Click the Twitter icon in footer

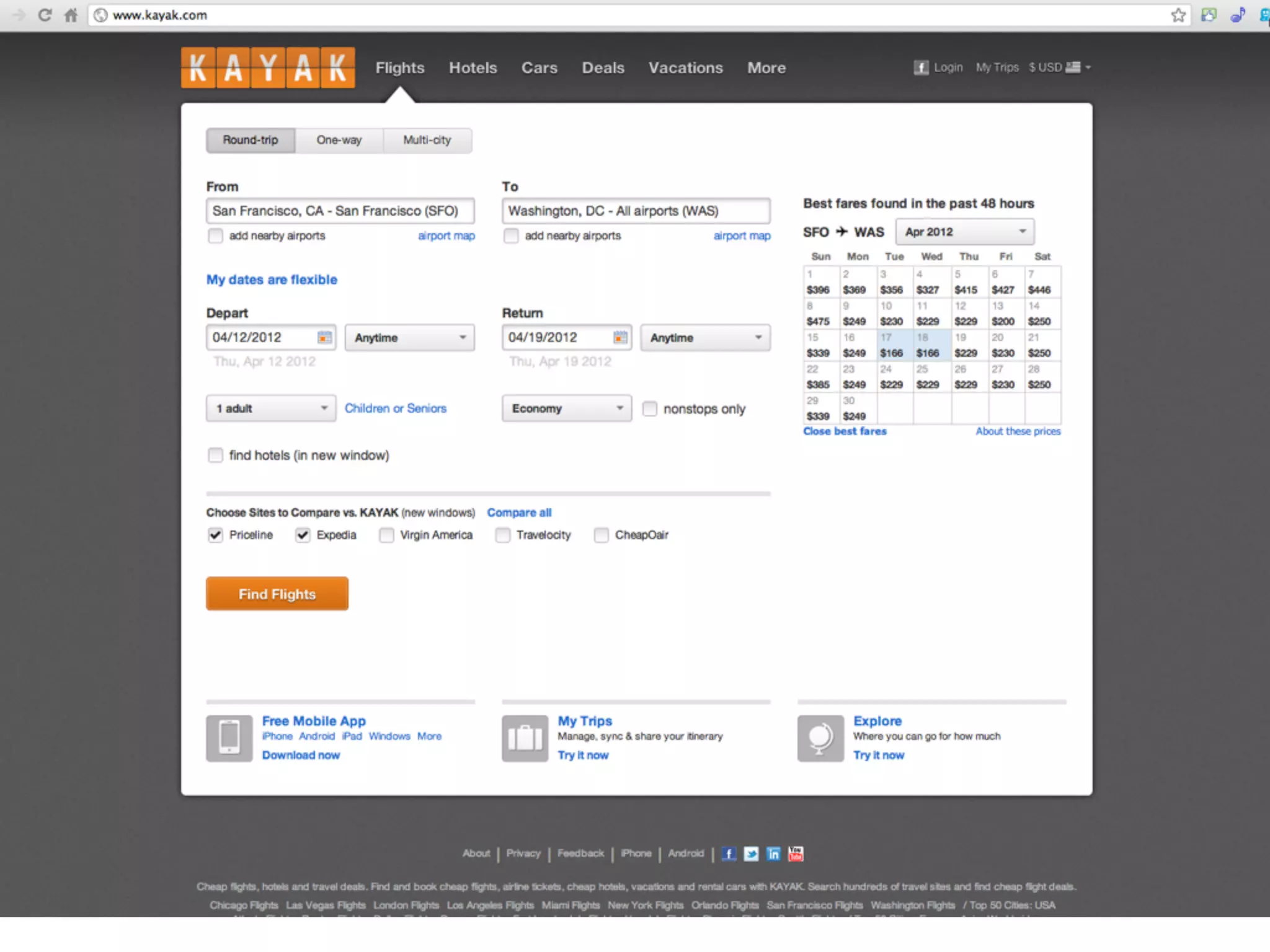coord(751,854)
